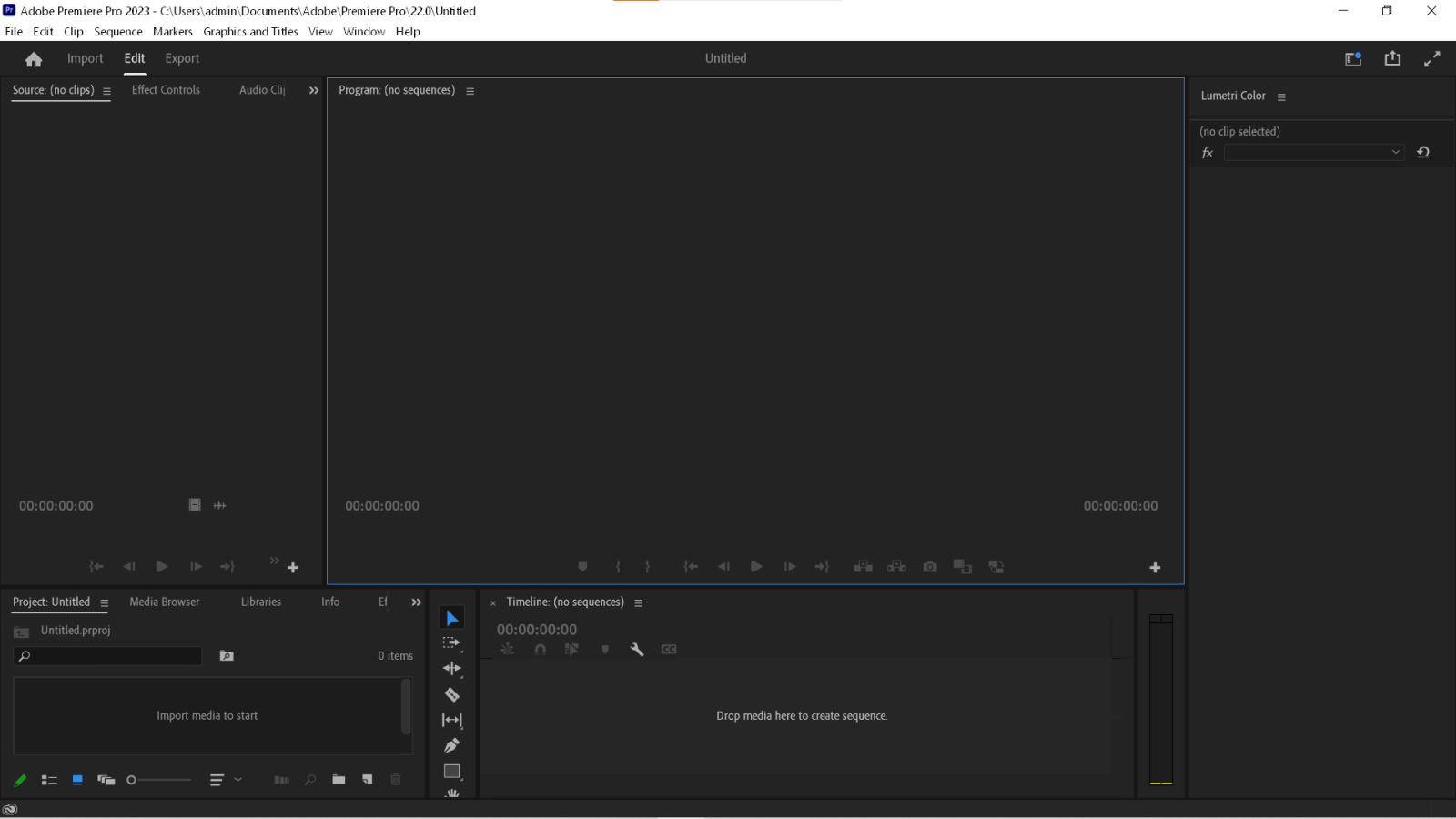
Task: Add Marker in Program monitor
Action: tap(582, 567)
